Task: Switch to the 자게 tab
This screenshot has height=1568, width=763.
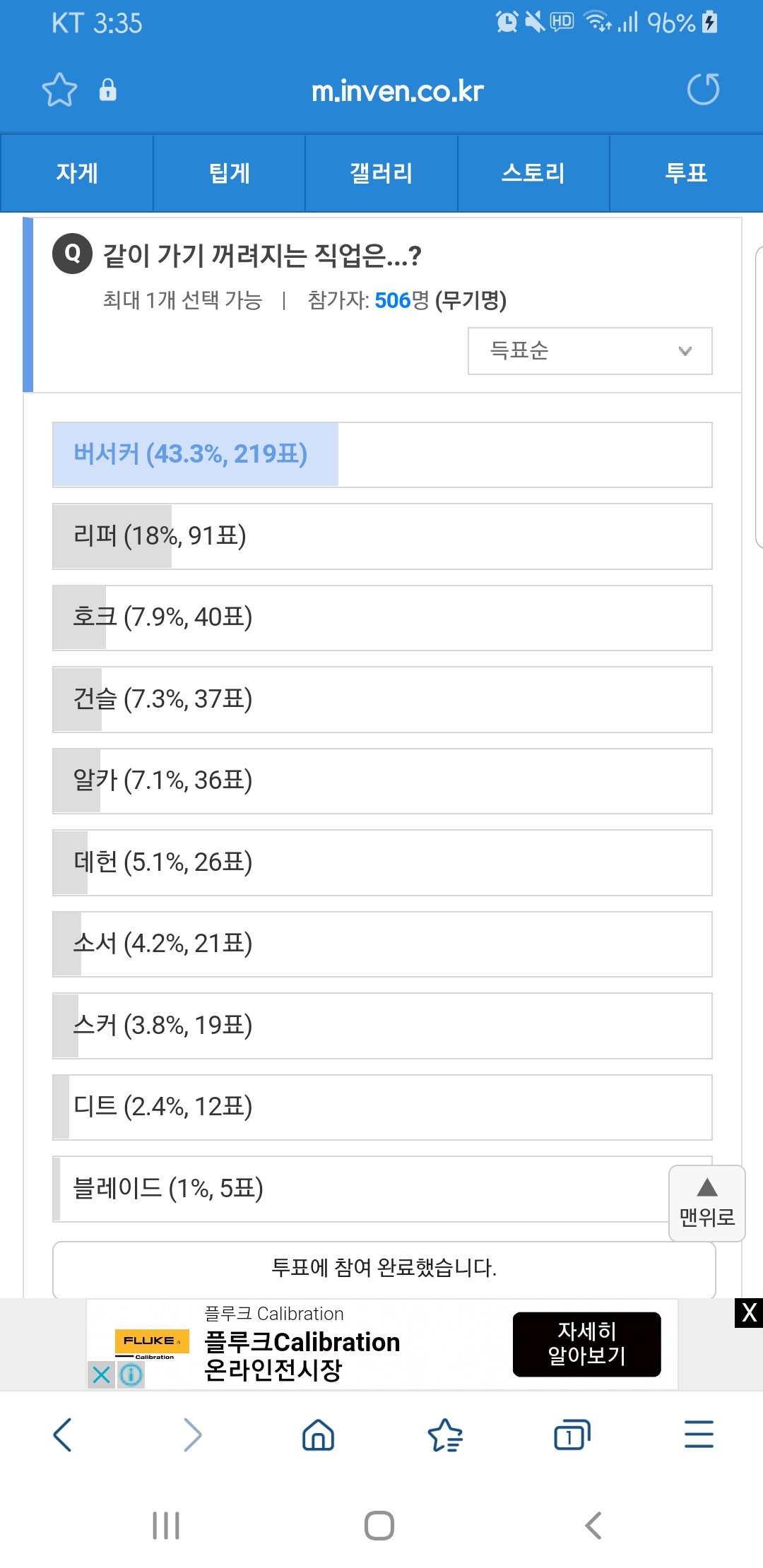Action: [x=77, y=173]
